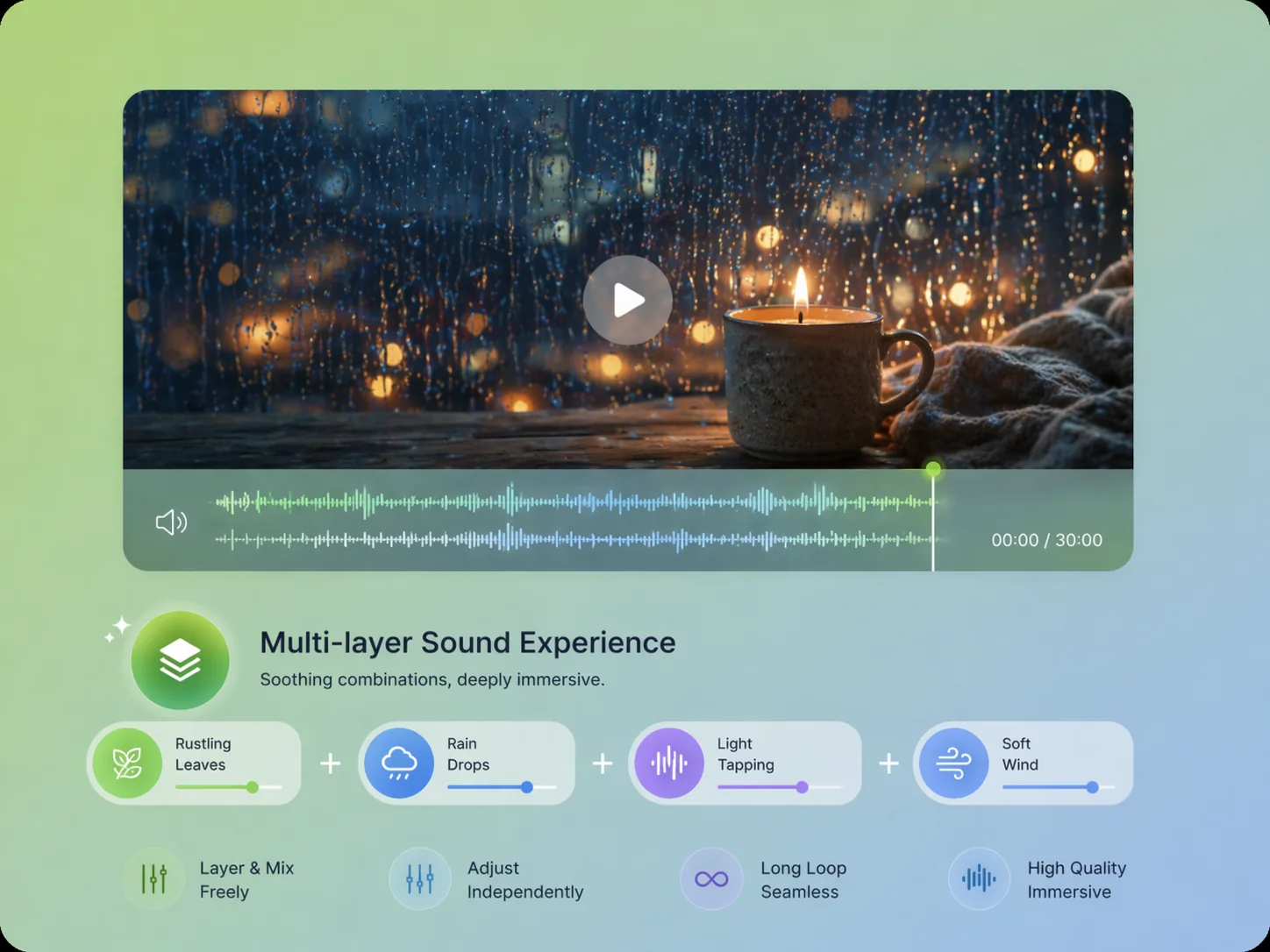Click the Soft Wind icon
Screen dimensions: 1270x952
click(x=955, y=762)
